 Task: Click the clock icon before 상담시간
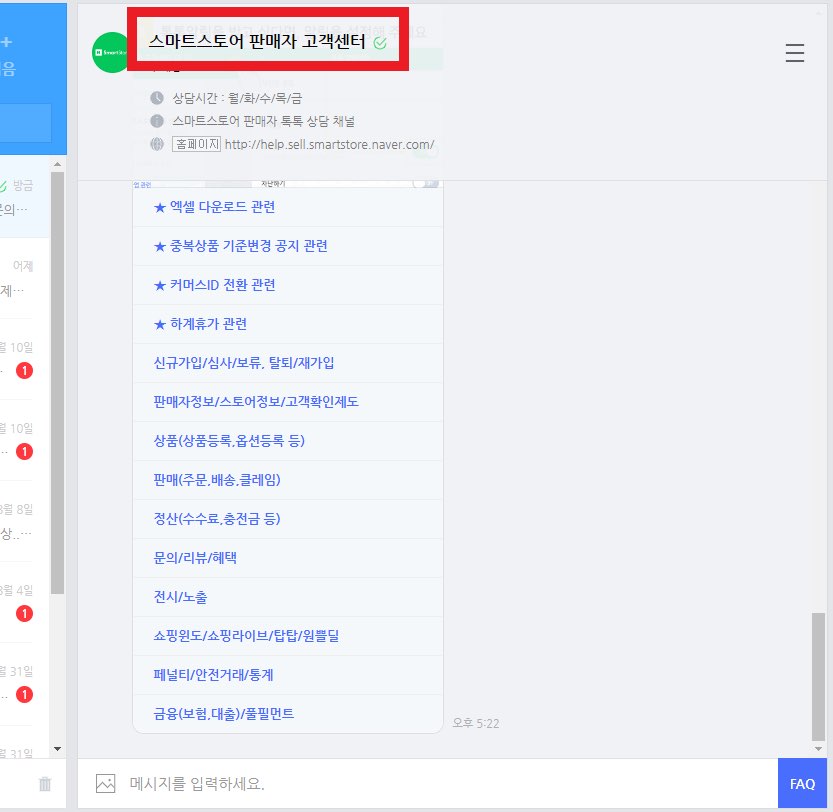pos(156,98)
